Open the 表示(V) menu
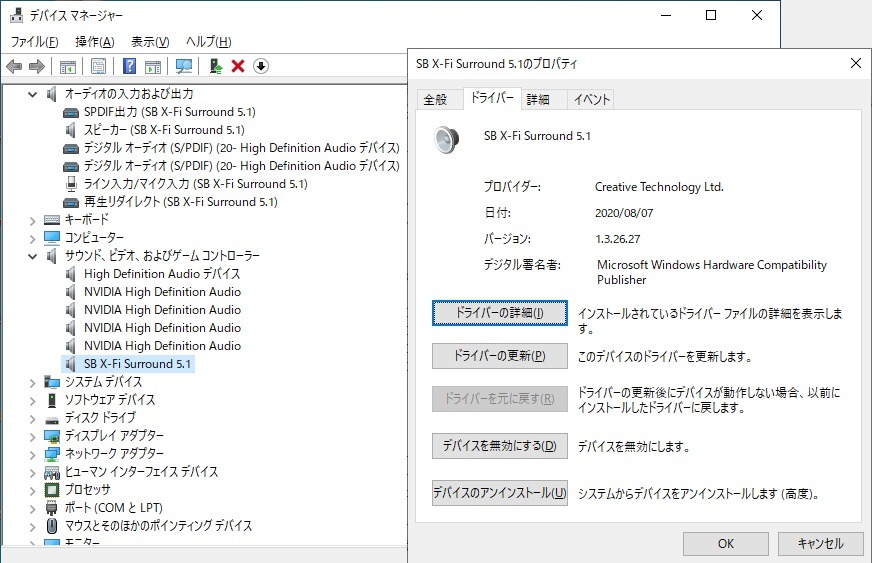872x563 pixels. tap(150, 42)
